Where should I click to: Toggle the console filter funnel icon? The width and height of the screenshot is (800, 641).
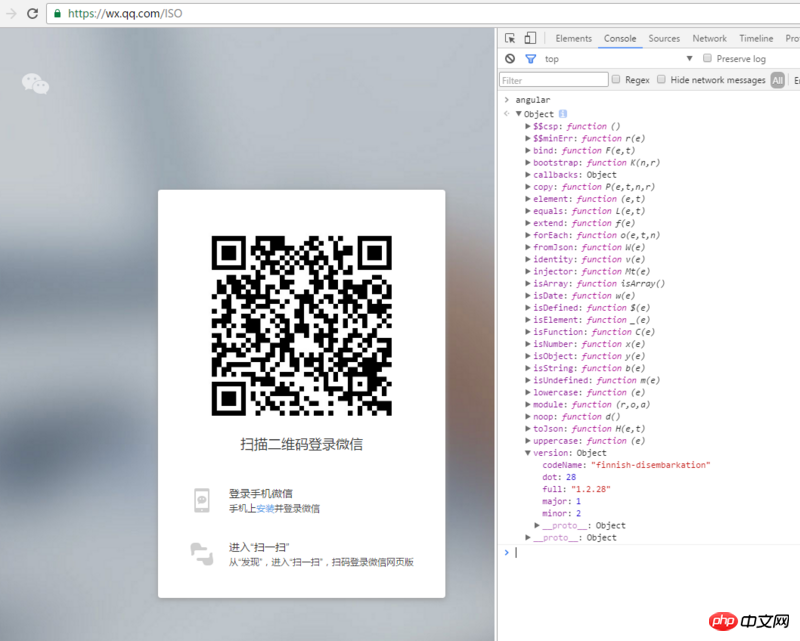531,59
